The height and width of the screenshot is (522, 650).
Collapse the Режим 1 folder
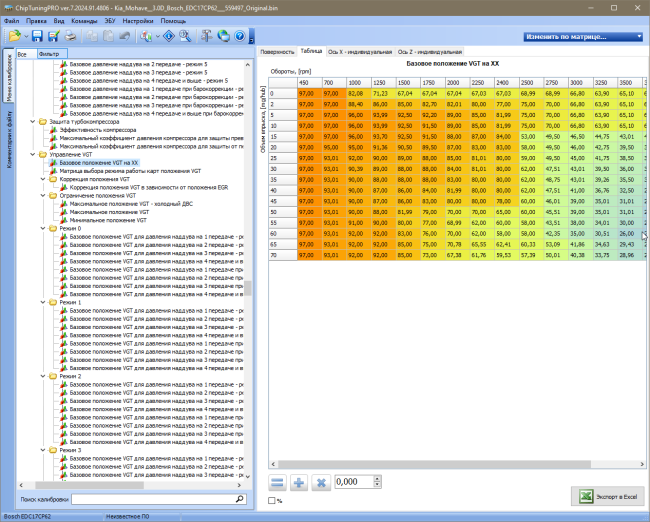pos(43,302)
